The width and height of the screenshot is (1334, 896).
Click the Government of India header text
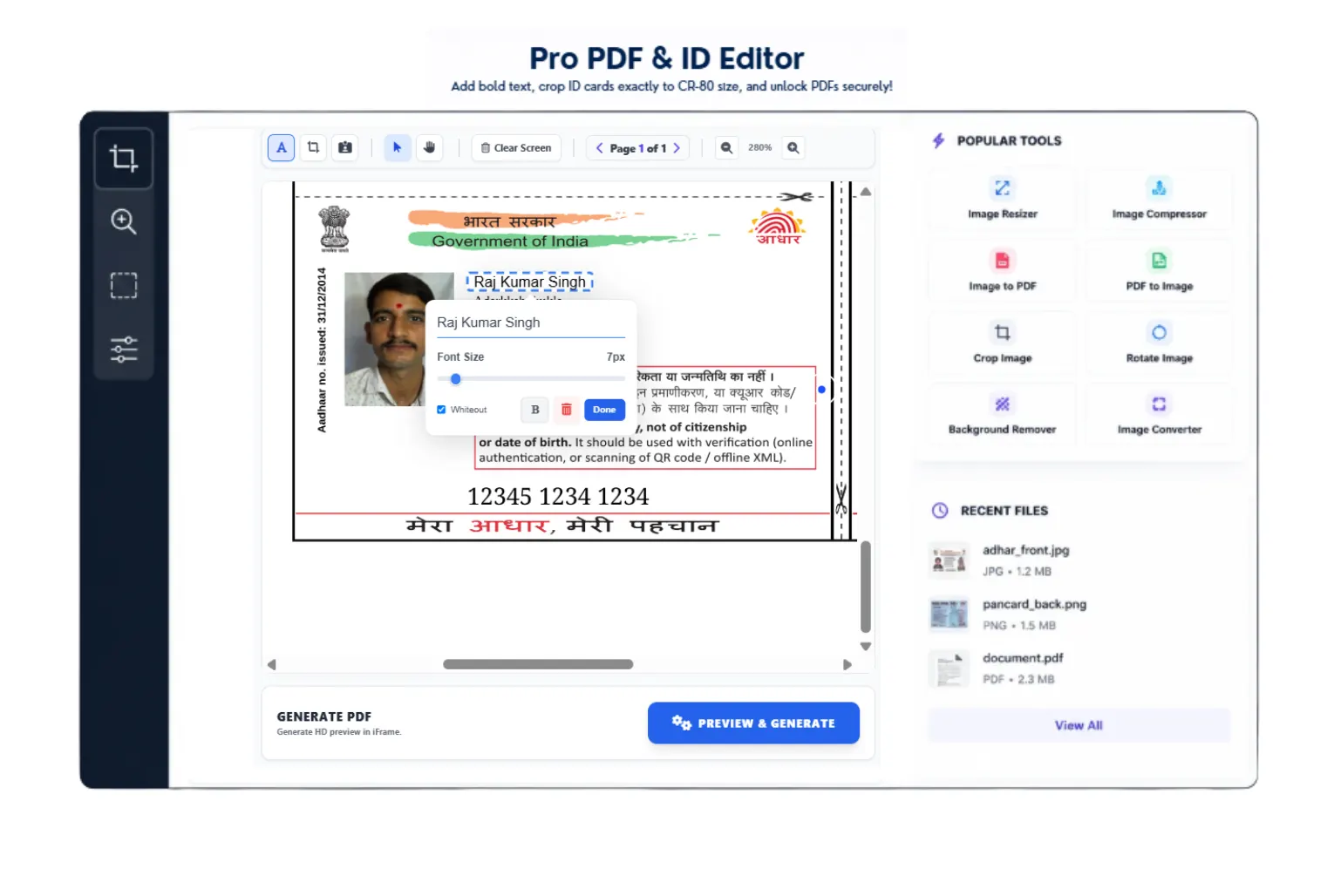pyautogui.click(x=510, y=241)
